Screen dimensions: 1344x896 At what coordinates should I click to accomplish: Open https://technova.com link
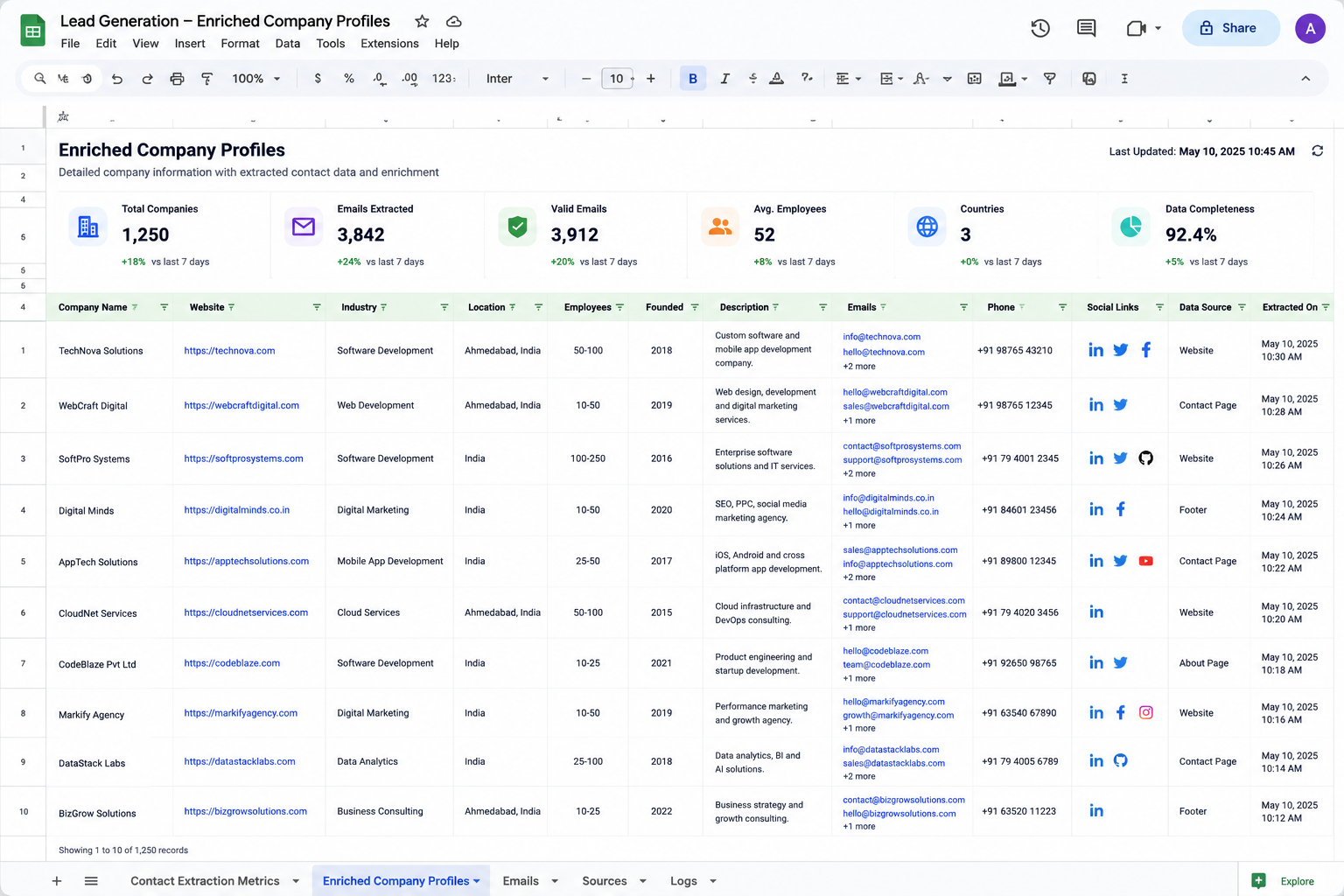click(x=229, y=351)
